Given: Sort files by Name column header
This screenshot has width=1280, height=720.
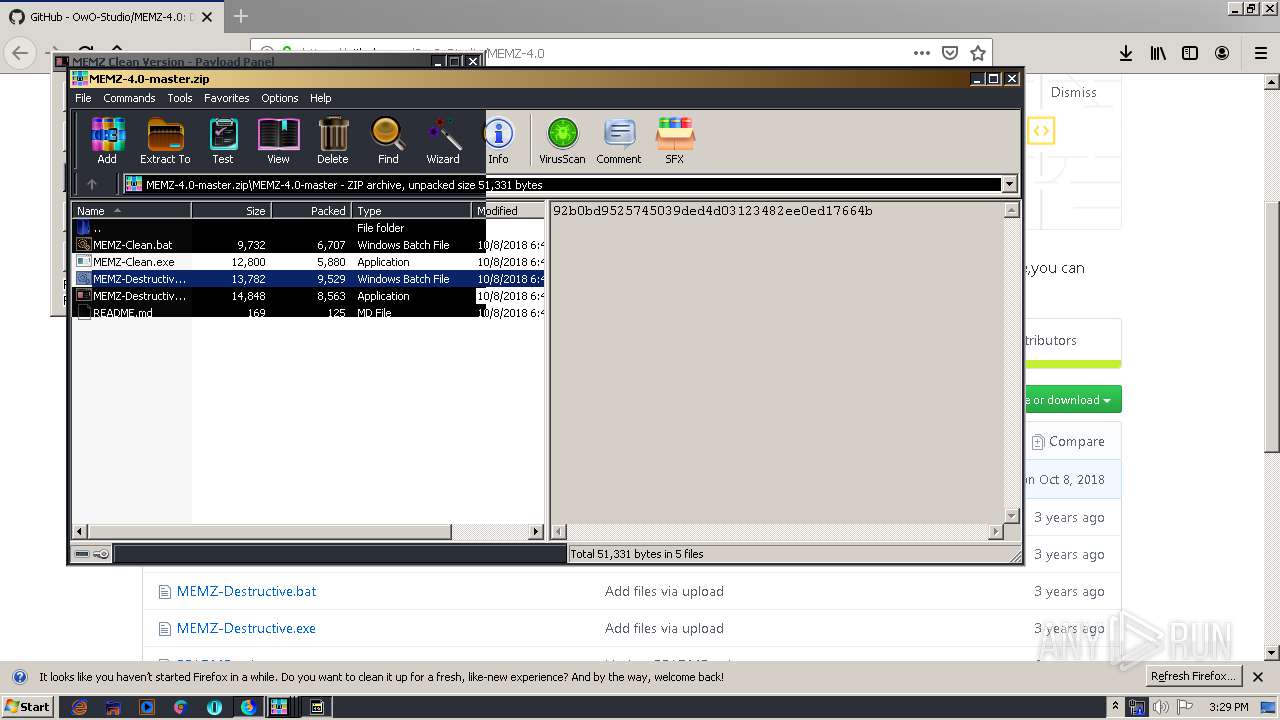Looking at the screenshot, I should pyautogui.click(x=131, y=211).
